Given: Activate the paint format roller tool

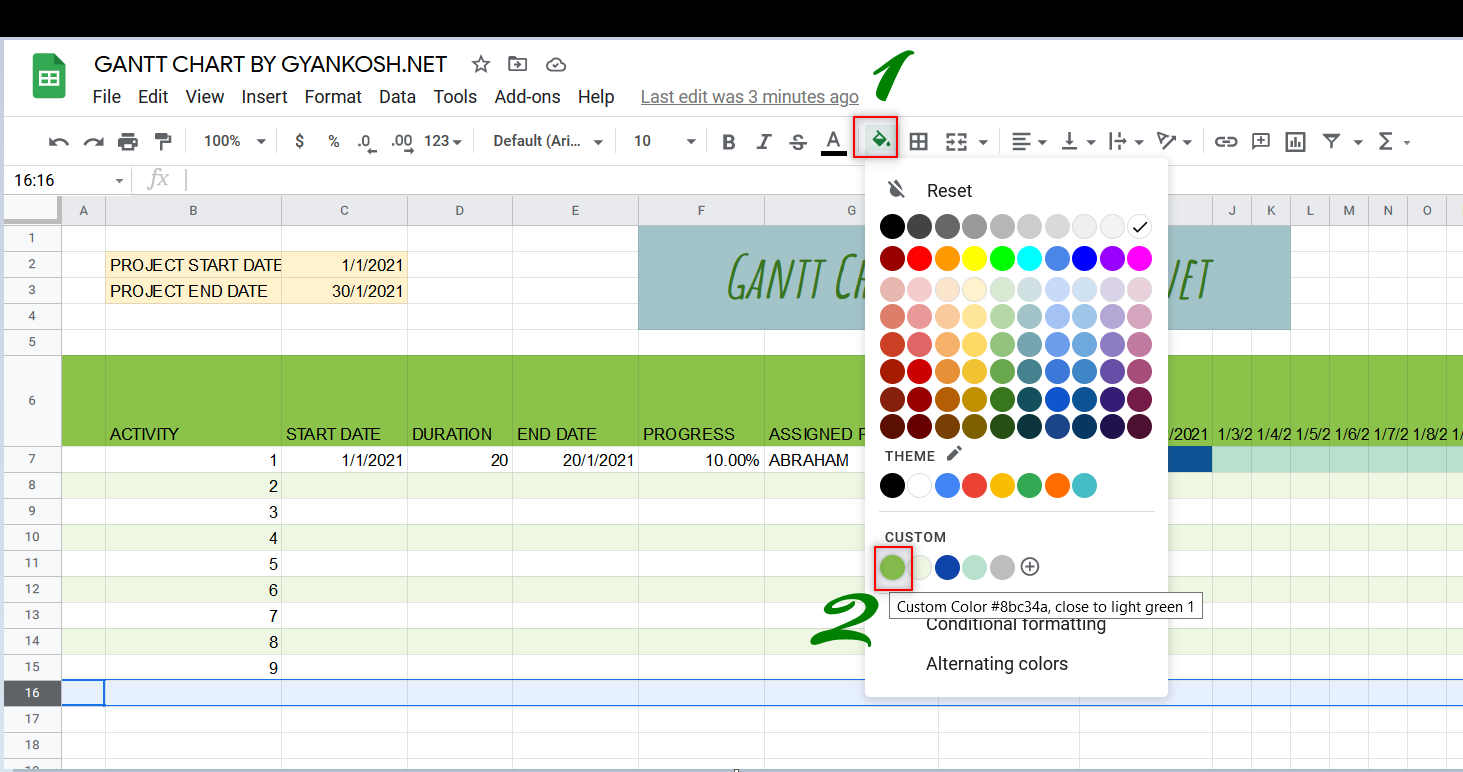Looking at the screenshot, I should pyautogui.click(x=162, y=141).
